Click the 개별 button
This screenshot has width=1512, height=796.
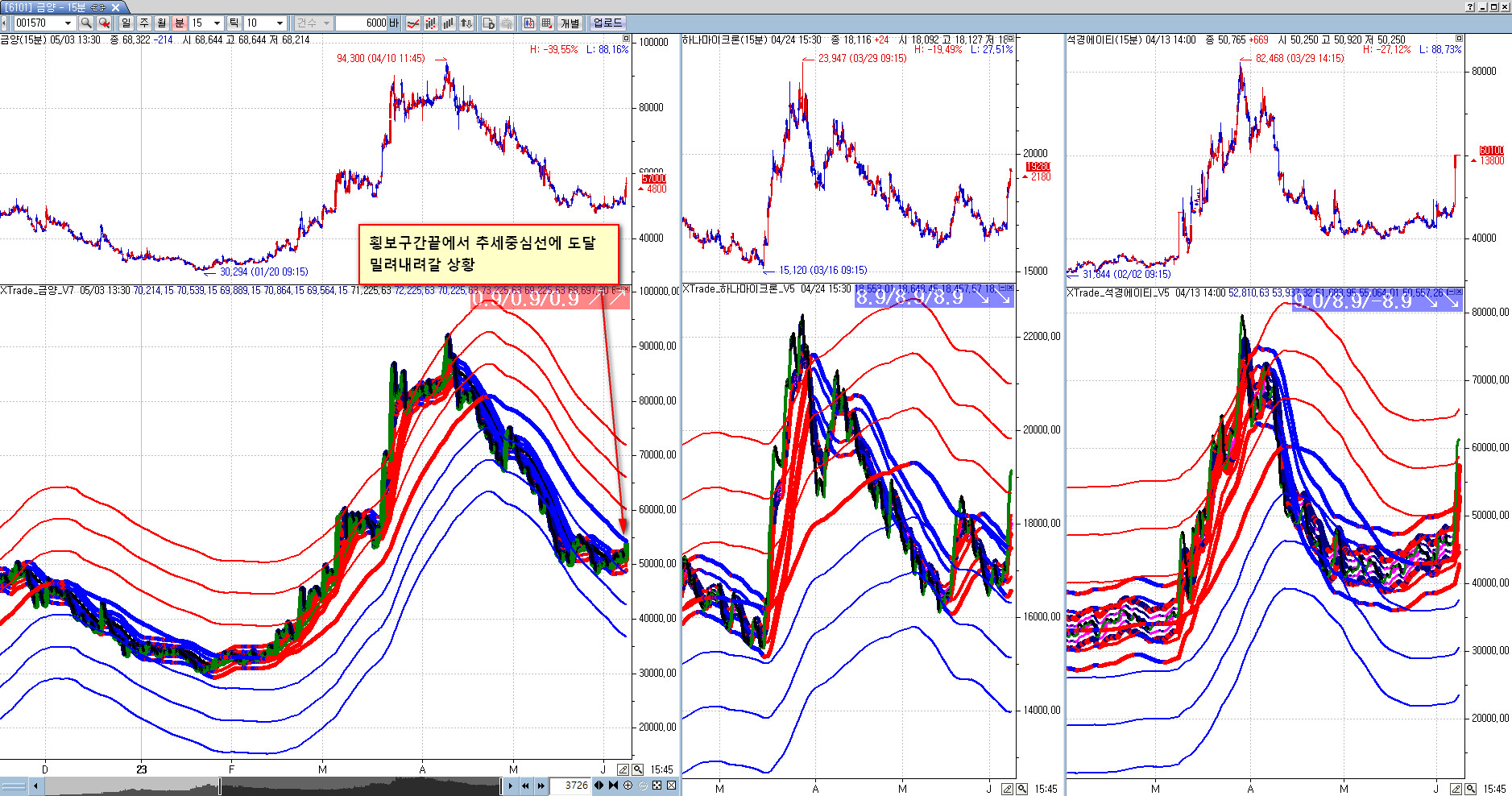coord(570,23)
